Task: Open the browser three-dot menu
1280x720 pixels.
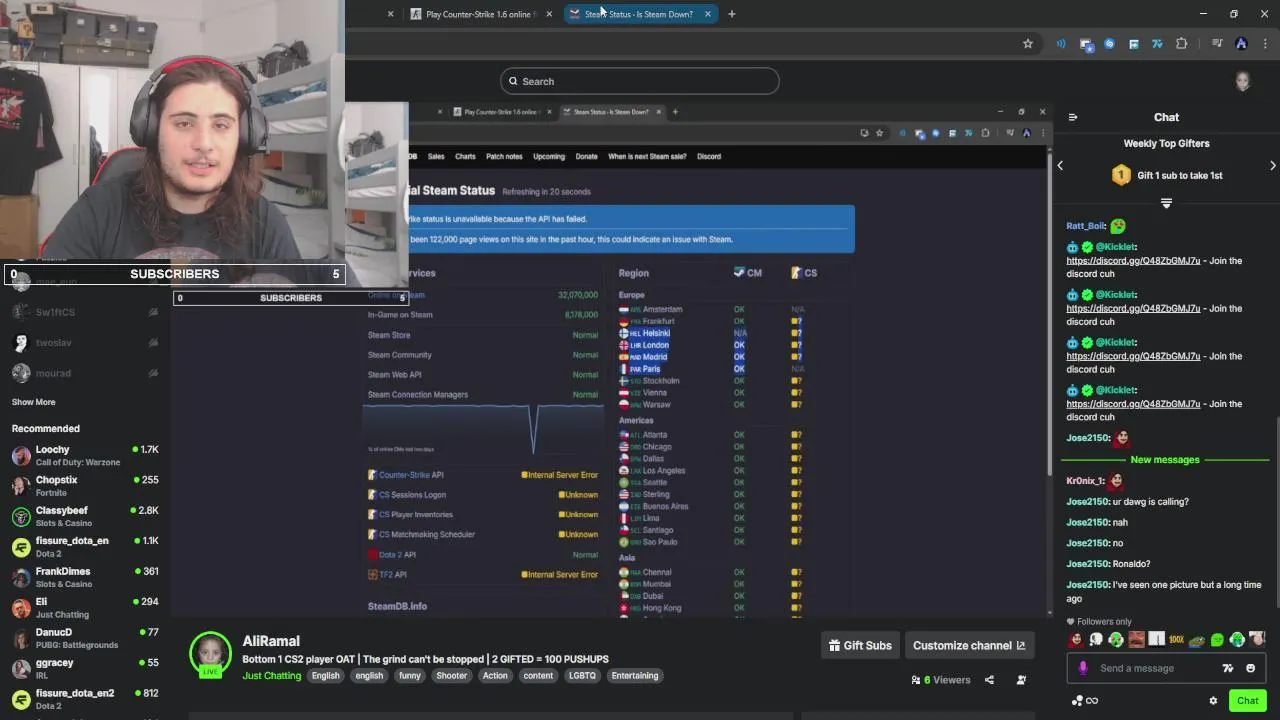Action: (x=1265, y=44)
